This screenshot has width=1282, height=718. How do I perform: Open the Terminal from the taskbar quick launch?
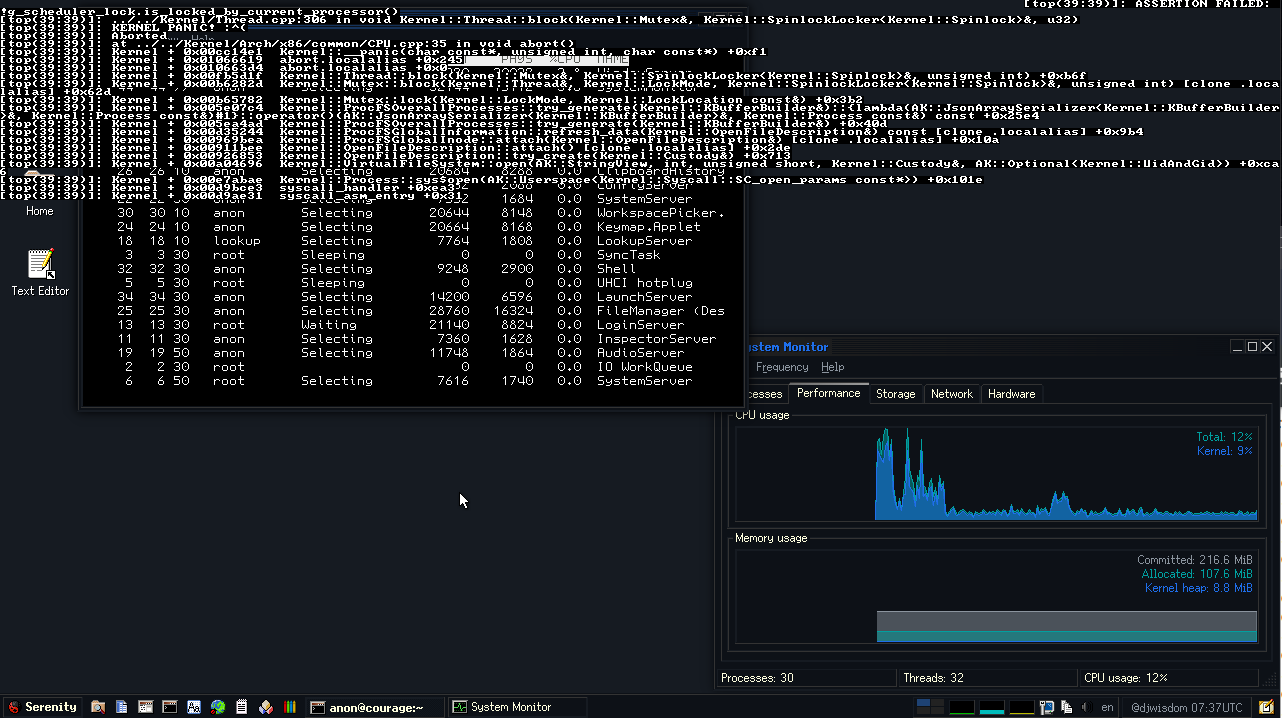(169, 707)
